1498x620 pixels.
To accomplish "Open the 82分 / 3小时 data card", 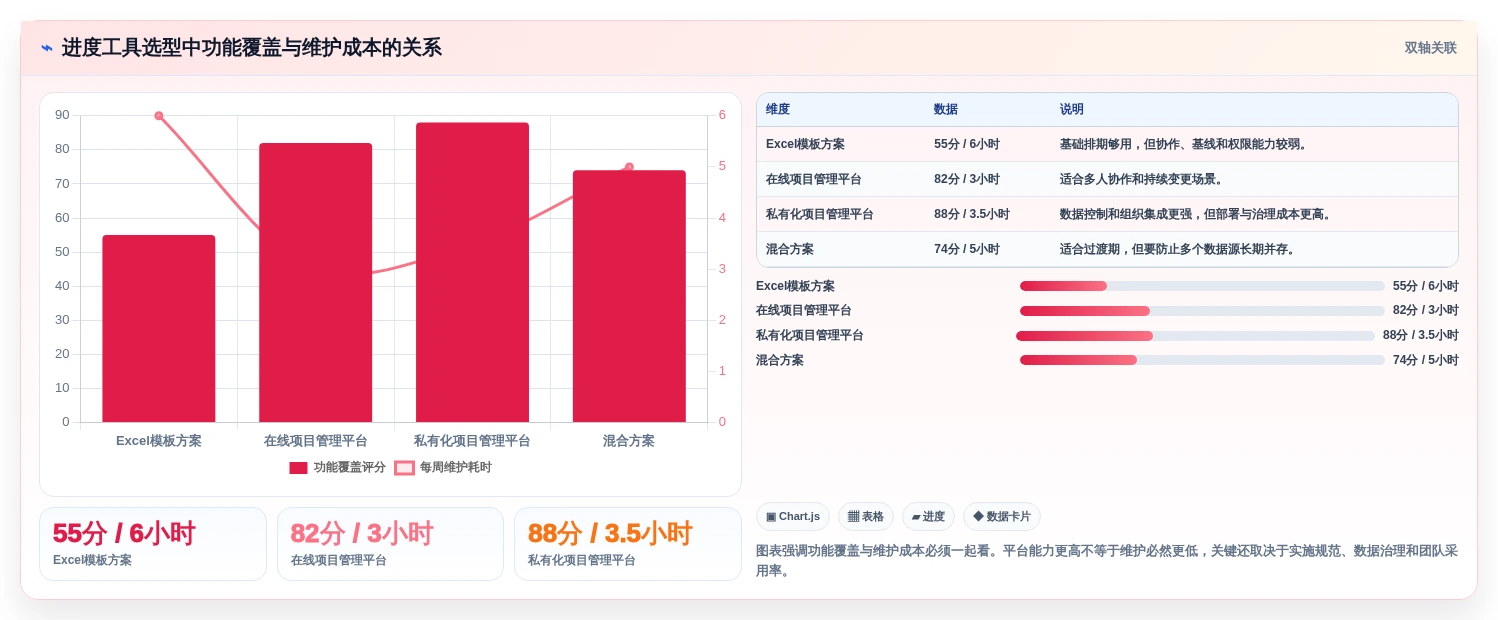I will pos(390,544).
